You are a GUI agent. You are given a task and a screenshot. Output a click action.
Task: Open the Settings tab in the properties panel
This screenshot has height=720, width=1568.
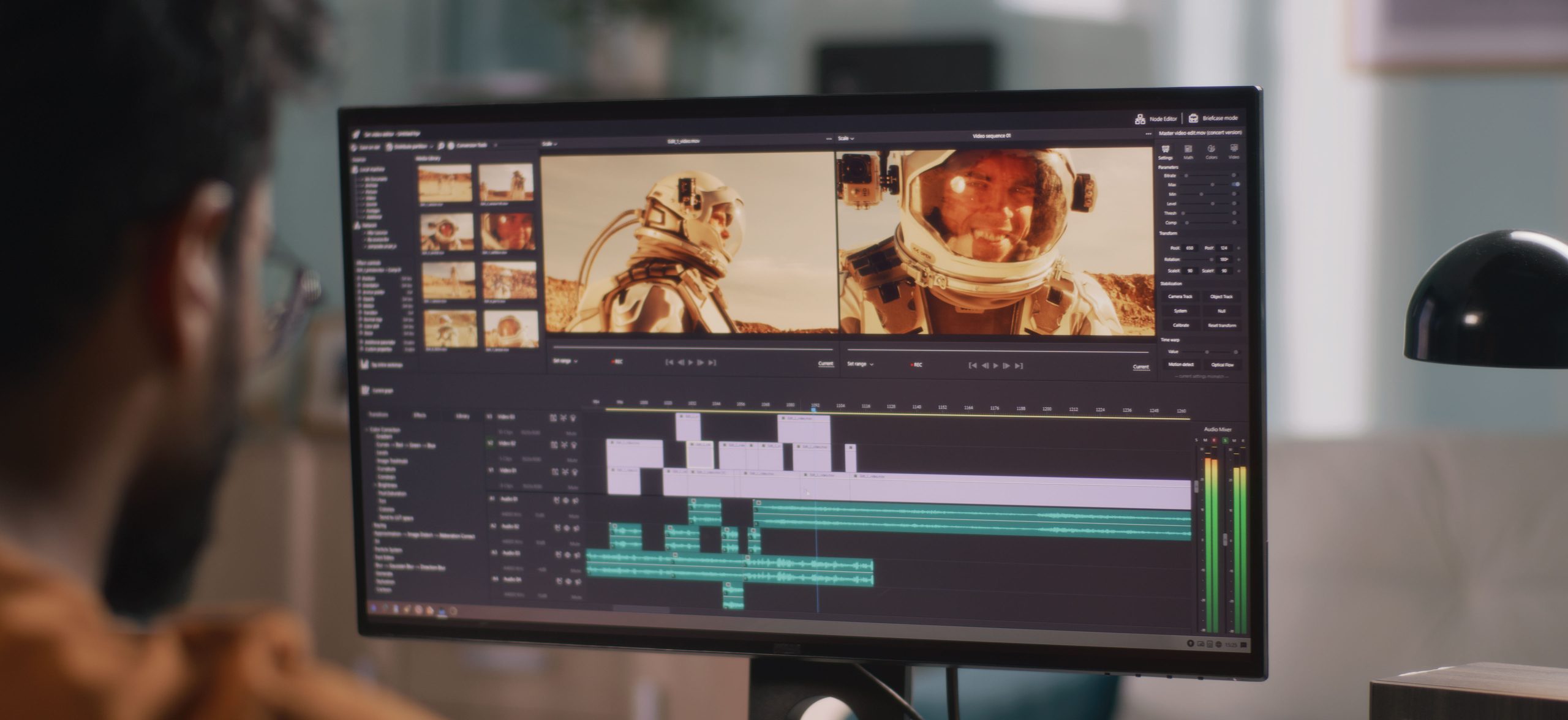pos(1166,152)
